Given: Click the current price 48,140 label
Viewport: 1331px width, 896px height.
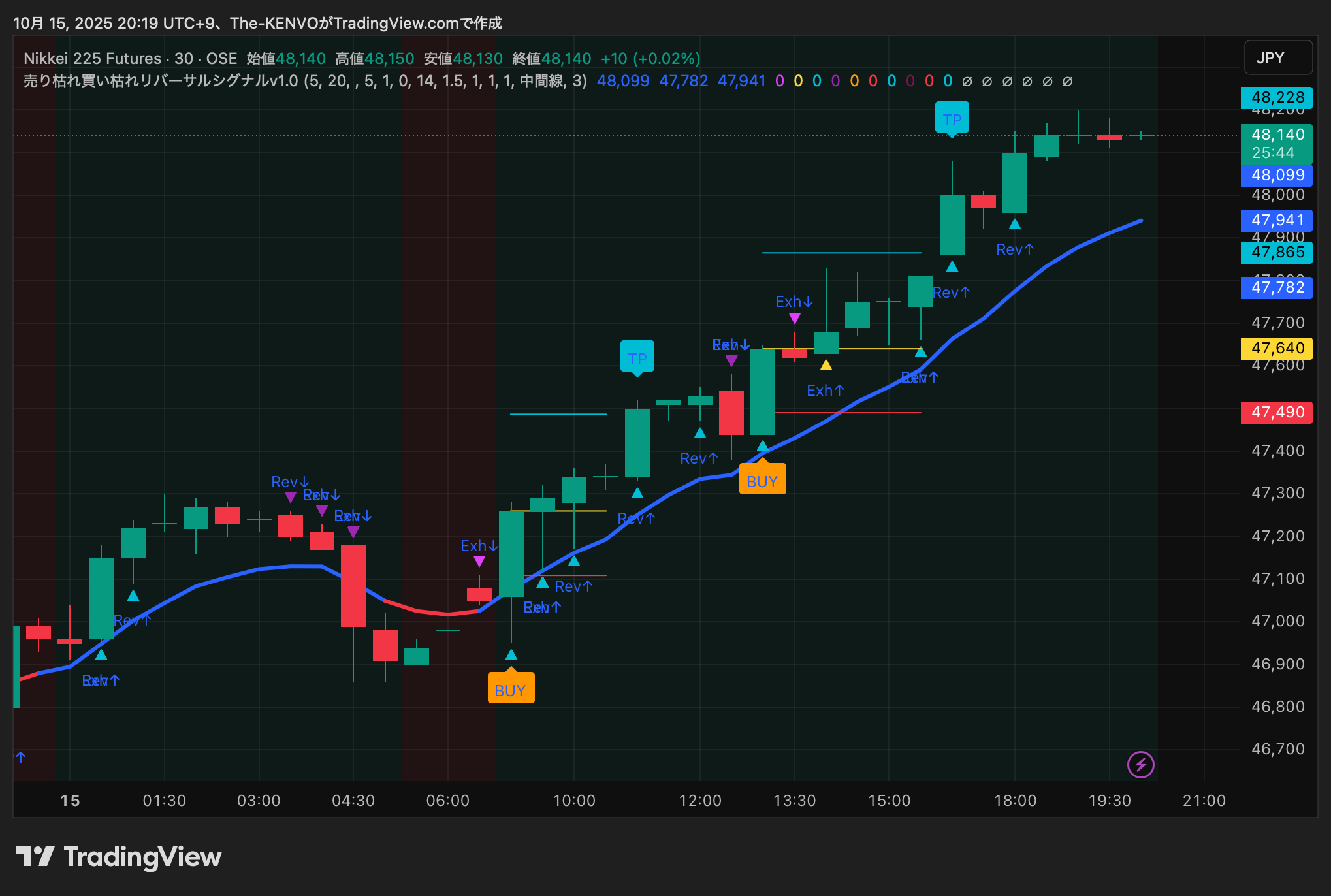Looking at the screenshot, I should pyautogui.click(x=1277, y=135).
